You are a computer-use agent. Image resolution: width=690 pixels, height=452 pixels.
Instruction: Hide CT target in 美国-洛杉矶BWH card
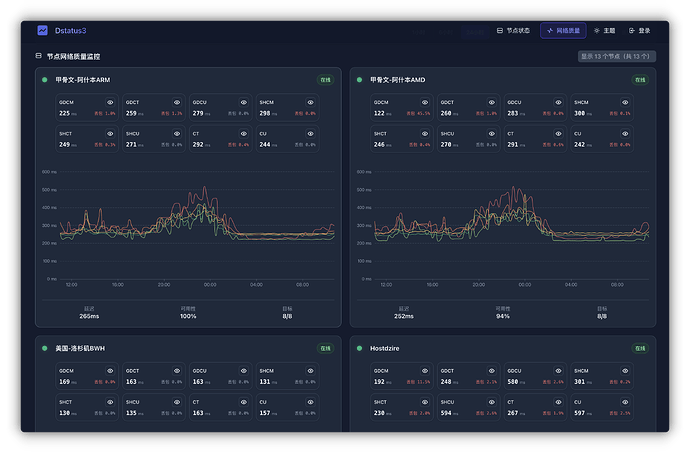pyautogui.click(x=244, y=402)
